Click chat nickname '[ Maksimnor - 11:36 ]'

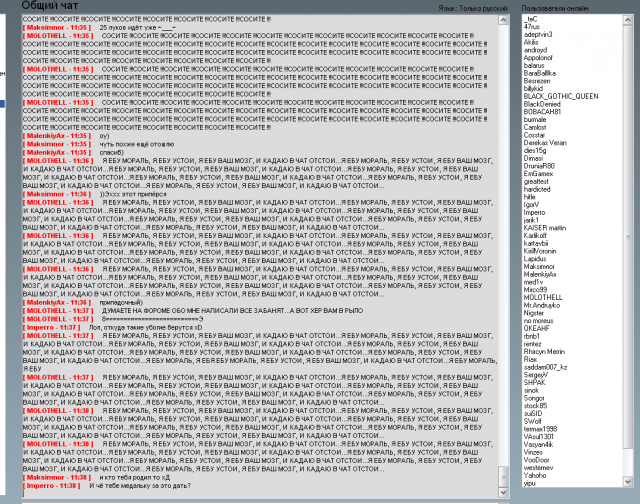coord(57,194)
